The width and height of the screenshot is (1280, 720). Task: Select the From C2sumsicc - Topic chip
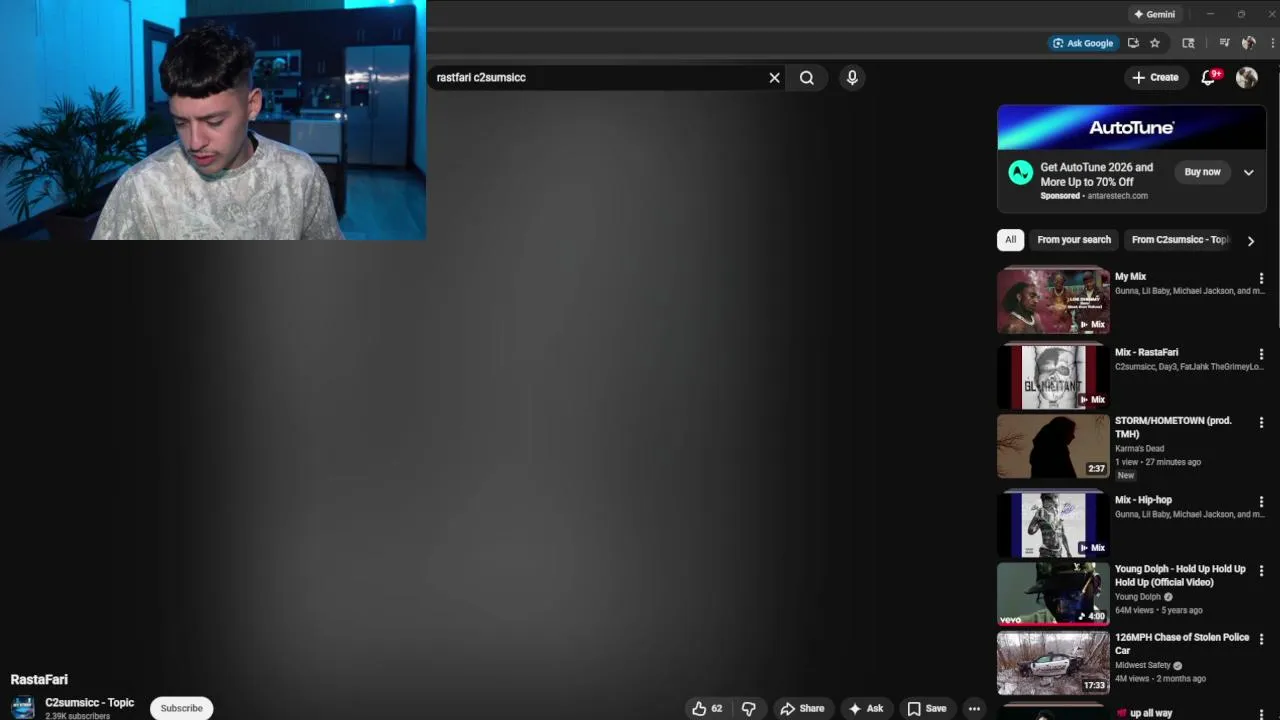pyautogui.click(x=1180, y=240)
